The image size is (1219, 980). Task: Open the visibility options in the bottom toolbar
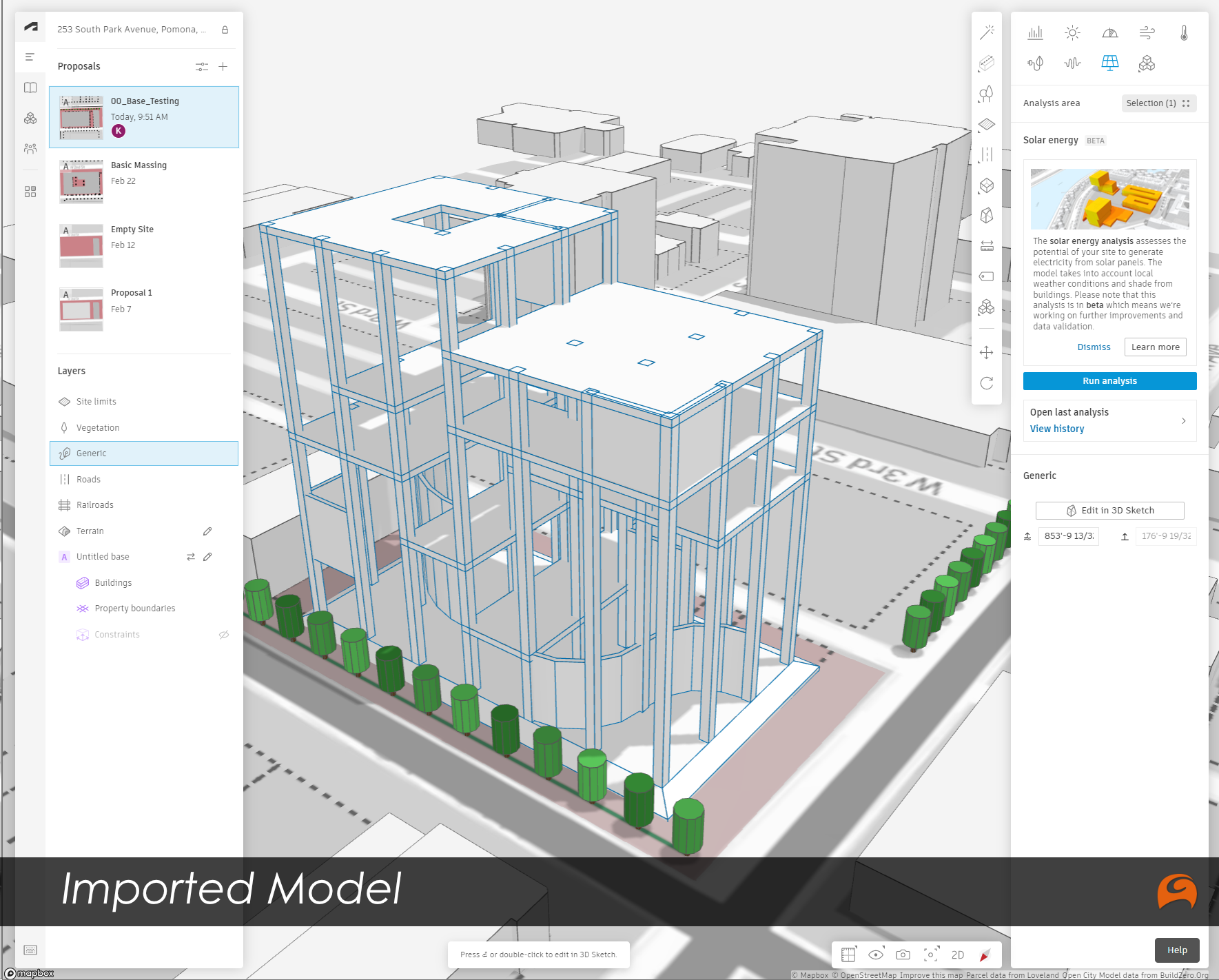pyautogui.click(x=876, y=955)
